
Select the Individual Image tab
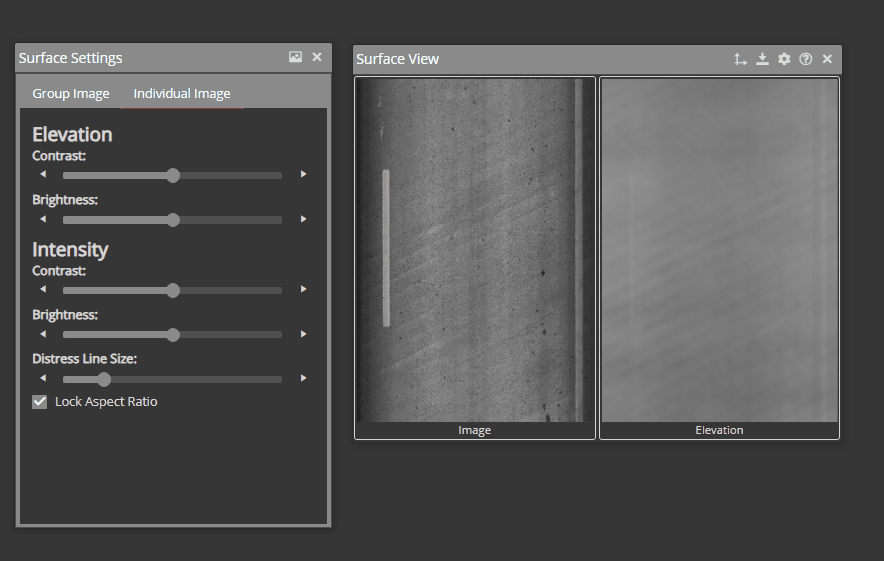pyautogui.click(x=182, y=94)
